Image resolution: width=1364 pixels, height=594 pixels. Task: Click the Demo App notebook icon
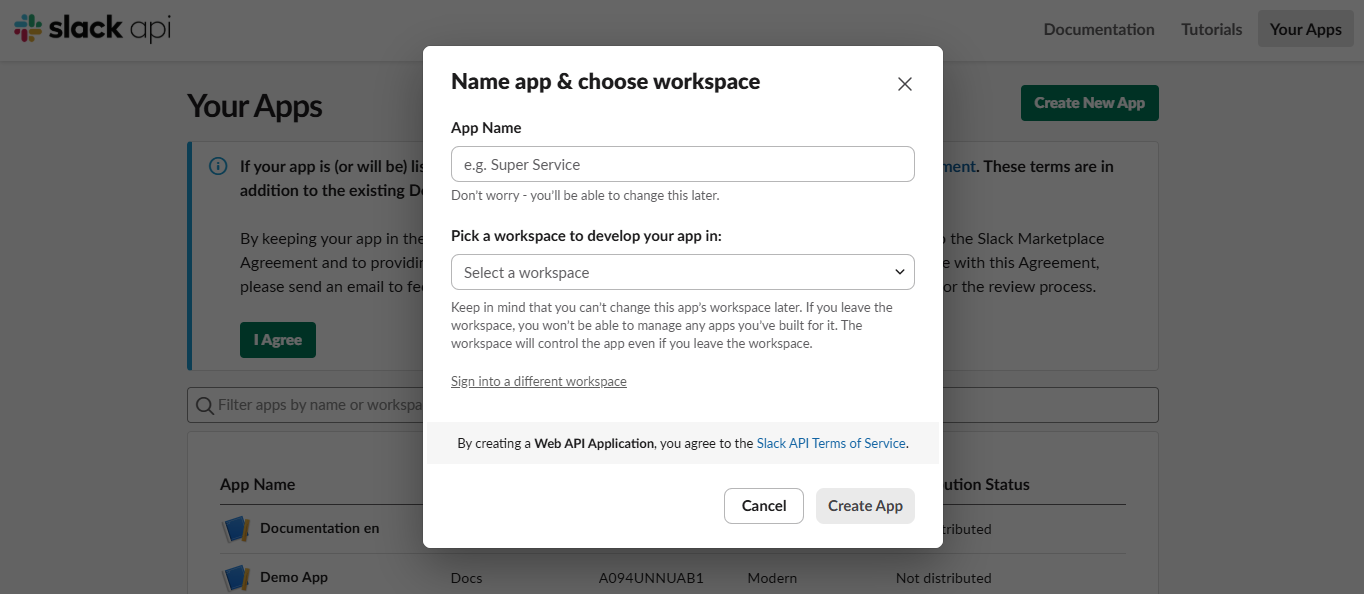click(x=236, y=577)
